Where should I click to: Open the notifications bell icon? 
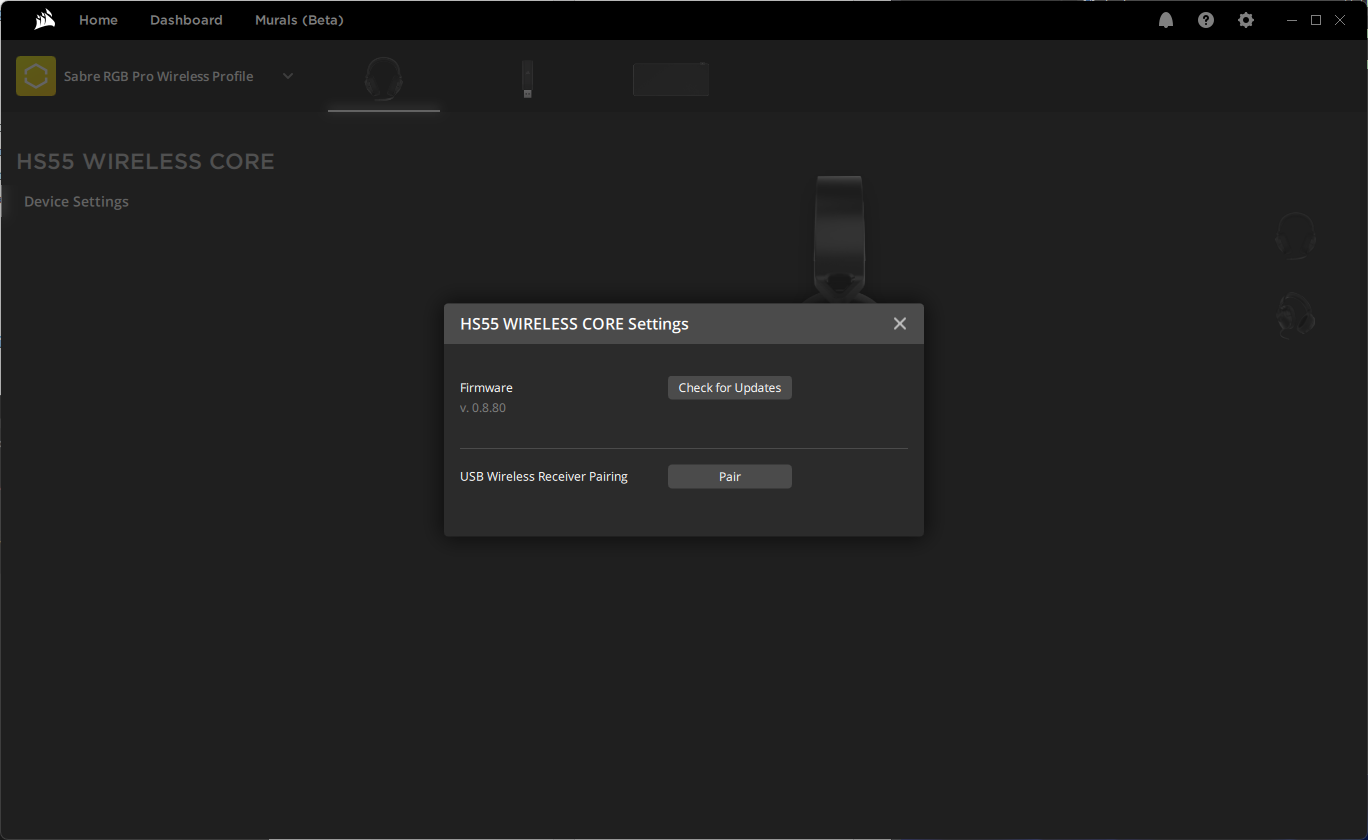tap(1166, 20)
